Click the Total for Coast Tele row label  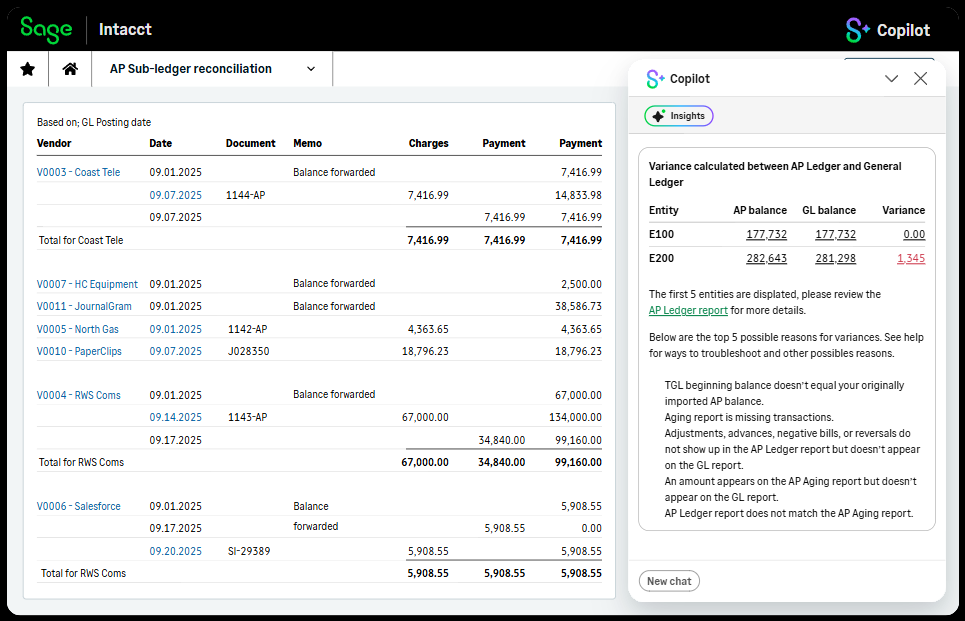coord(81,241)
